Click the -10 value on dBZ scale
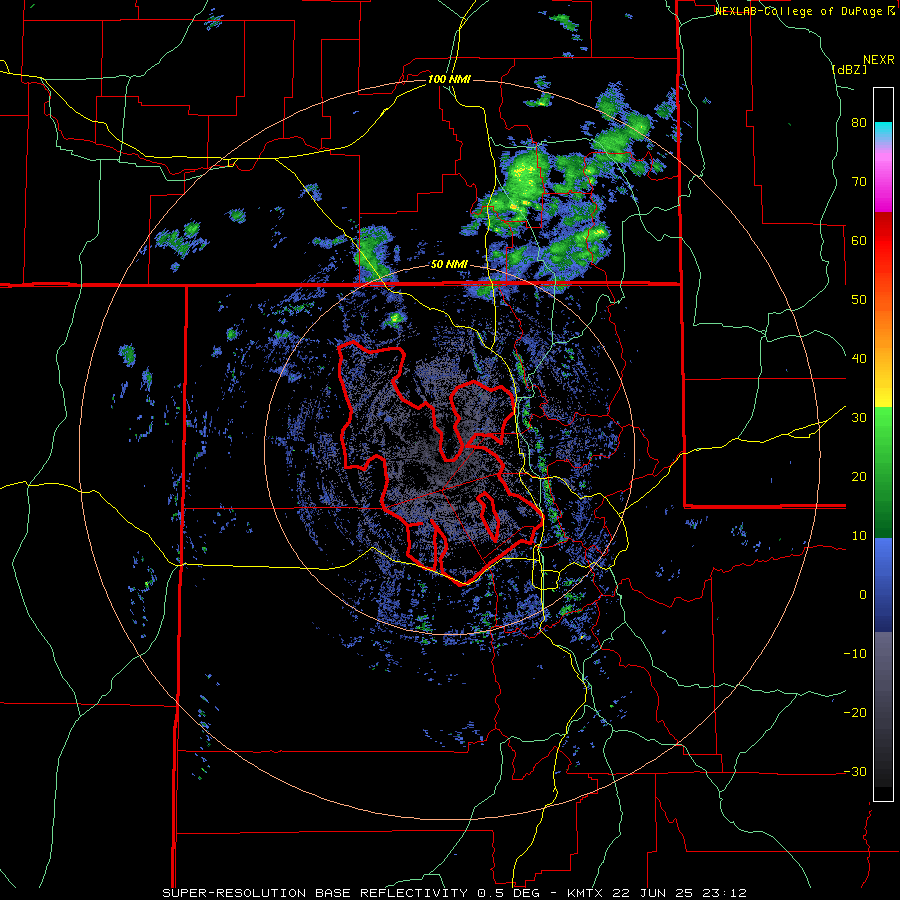900x900 pixels. tap(855, 654)
